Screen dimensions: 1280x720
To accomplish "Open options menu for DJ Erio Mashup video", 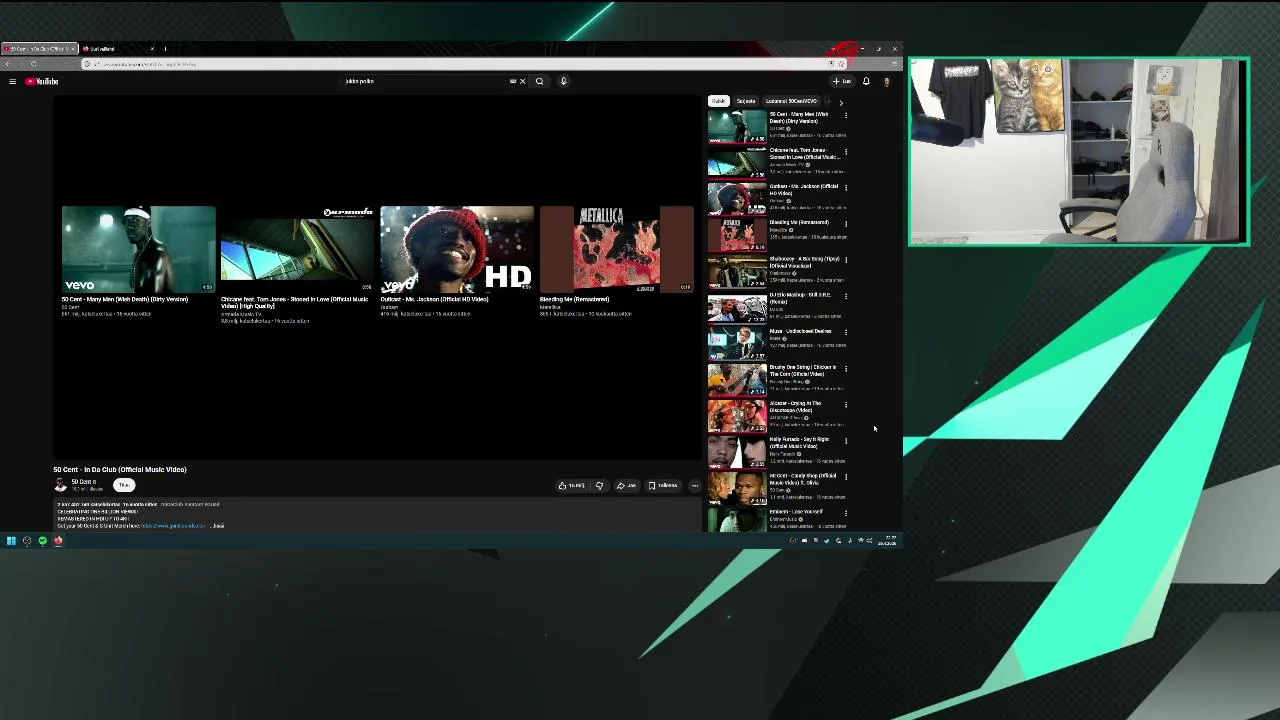I will click(846, 296).
